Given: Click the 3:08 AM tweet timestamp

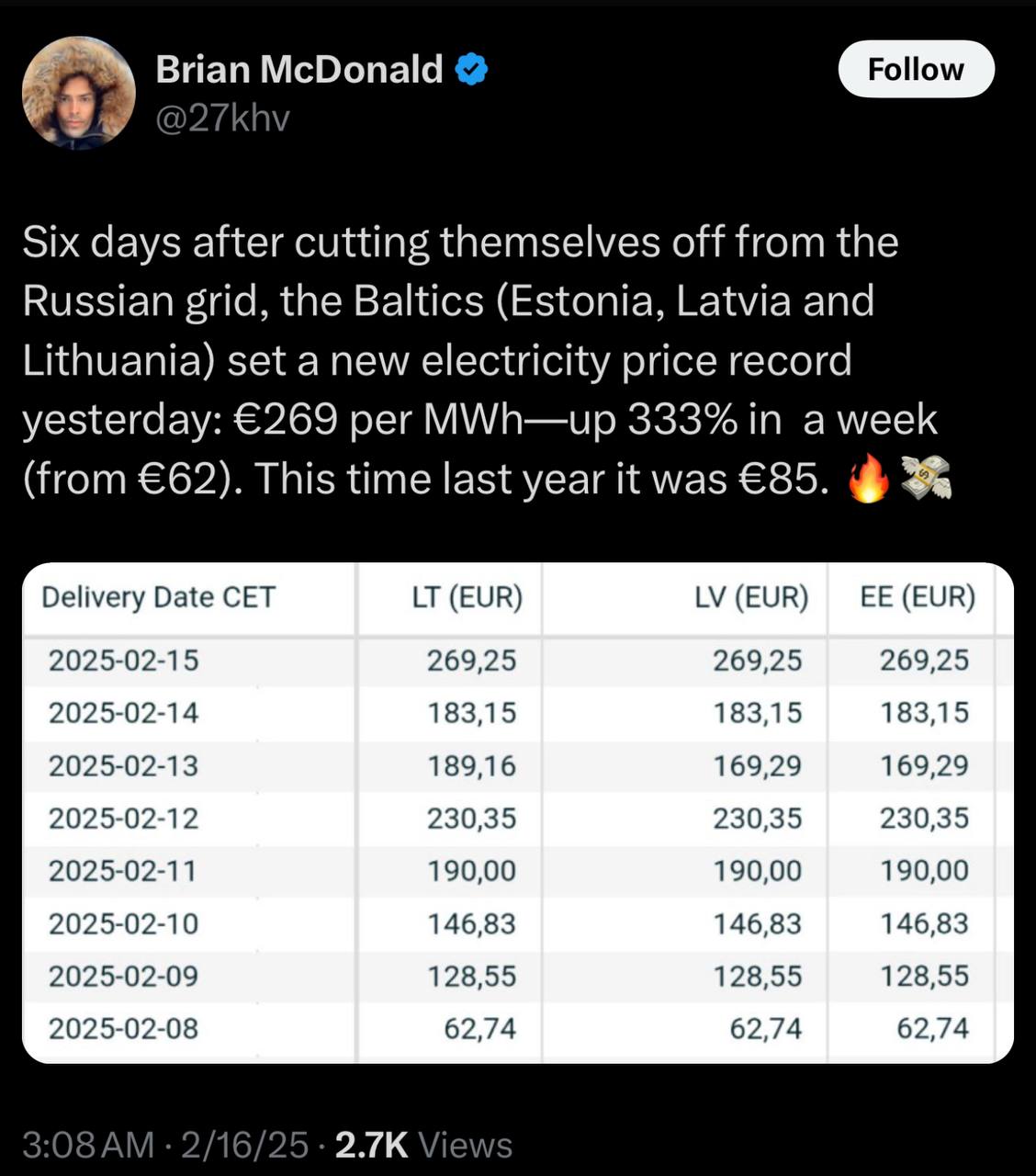Looking at the screenshot, I should click(x=89, y=1145).
